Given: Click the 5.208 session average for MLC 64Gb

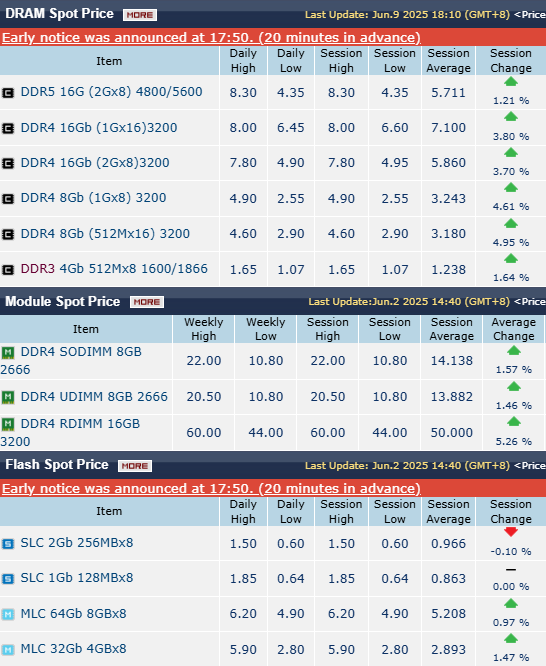Looking at the screenshot, I should click(x=448, y=614).
